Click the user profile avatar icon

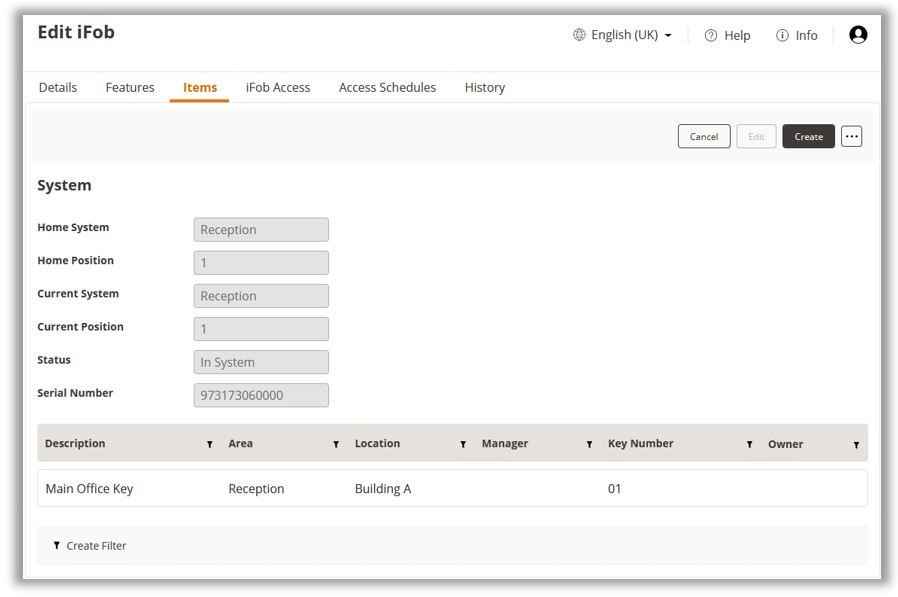[x=857, y=35]
